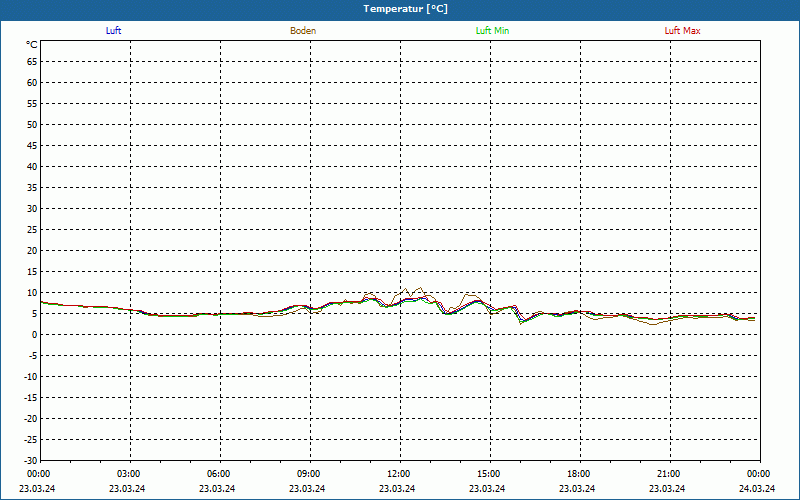Click the -25 value on the y-axis

[31, 439]
